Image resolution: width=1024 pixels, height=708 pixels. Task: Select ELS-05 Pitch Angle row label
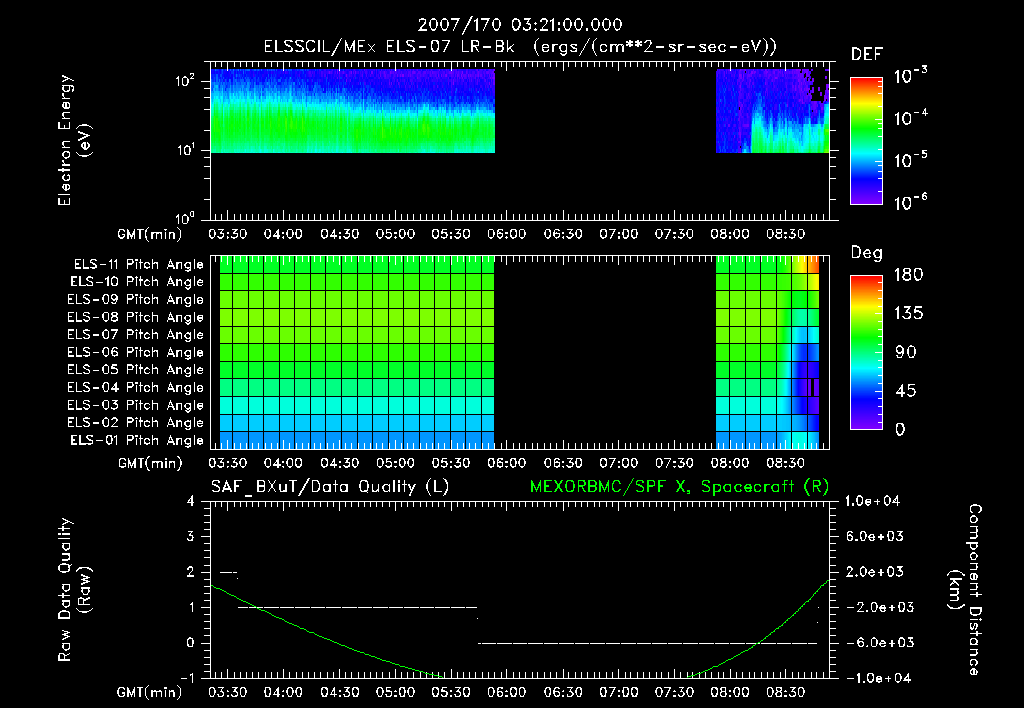(x=135, y=370)
